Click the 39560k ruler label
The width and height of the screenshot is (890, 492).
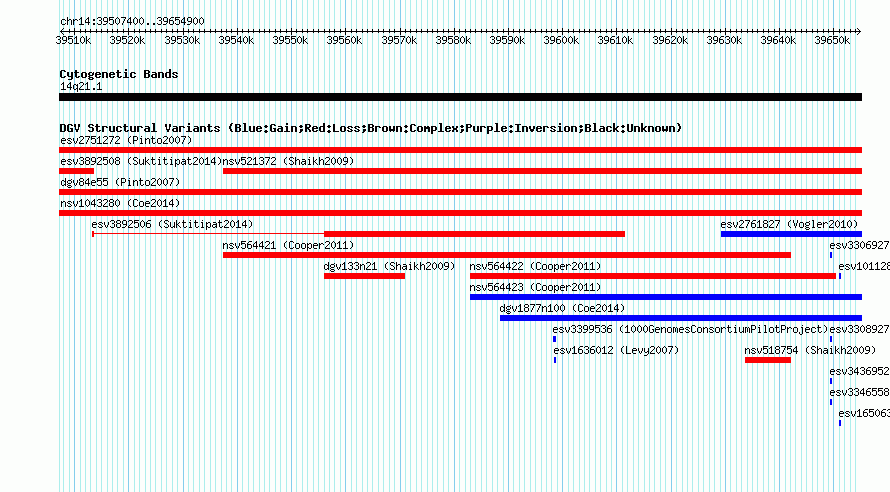344,40
